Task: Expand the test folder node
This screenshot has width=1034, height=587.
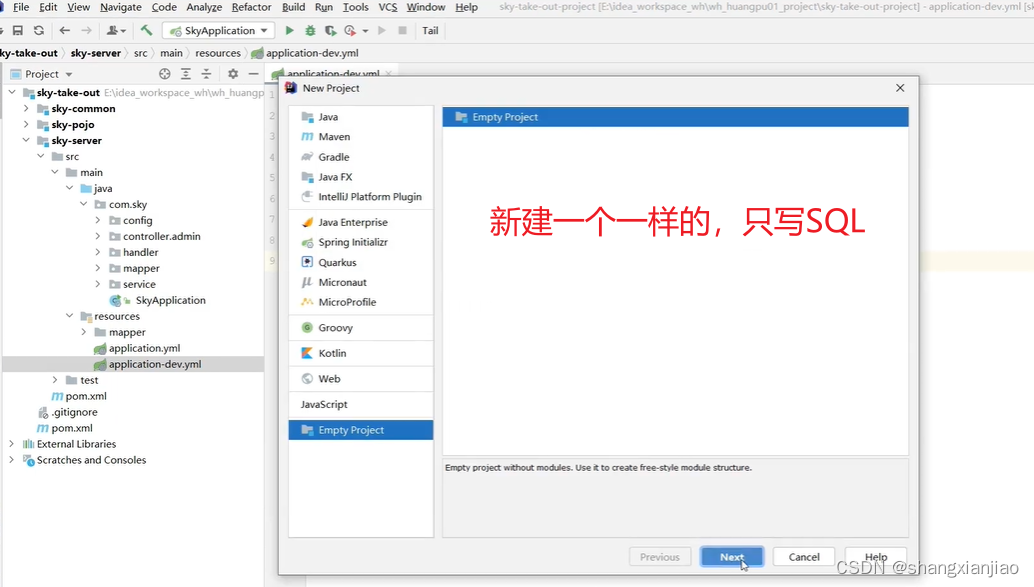Action: coord(55,380)
